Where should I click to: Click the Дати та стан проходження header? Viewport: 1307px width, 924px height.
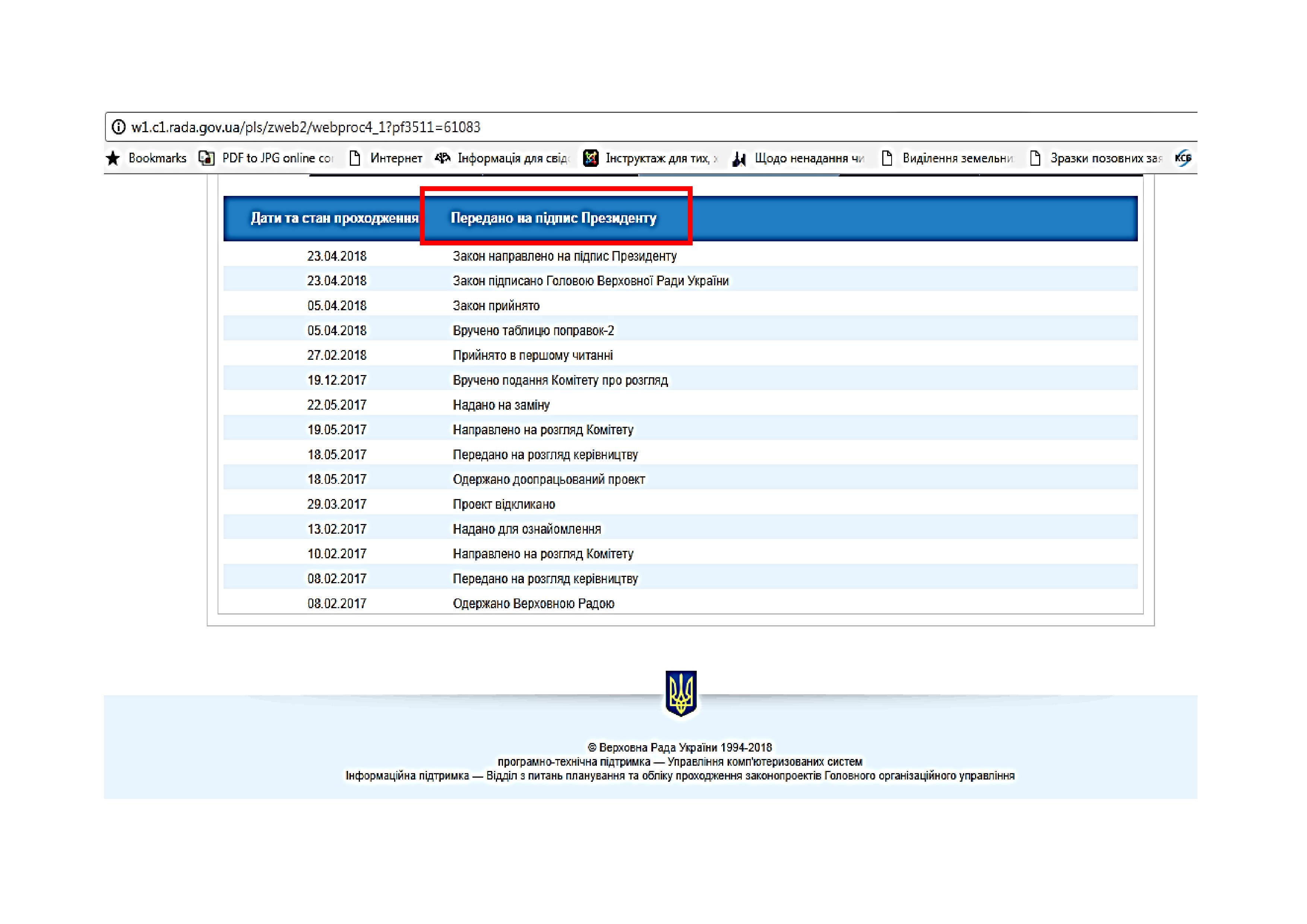[335, 218]
